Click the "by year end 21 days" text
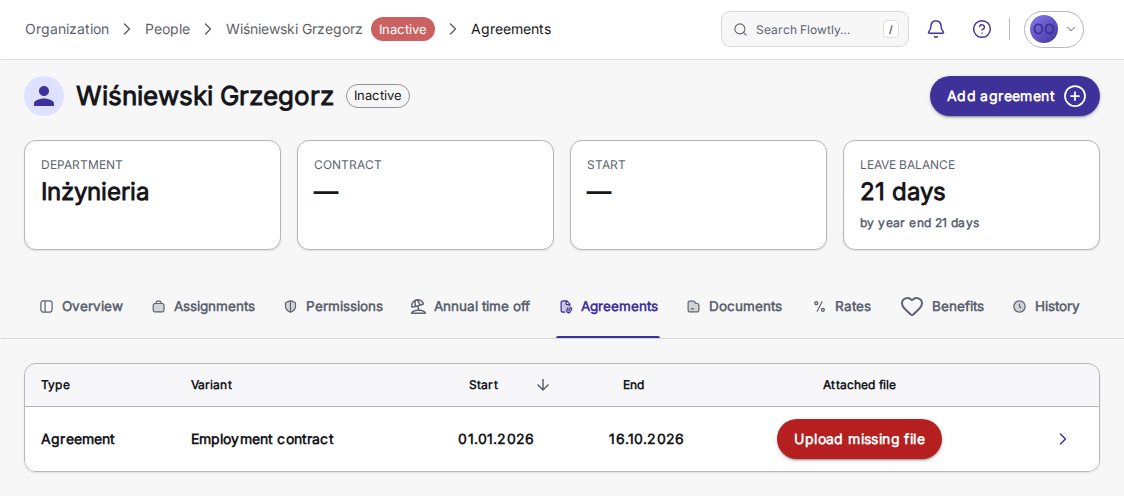The height and width of the screenshot is (496, 1124). pos(920,223)
